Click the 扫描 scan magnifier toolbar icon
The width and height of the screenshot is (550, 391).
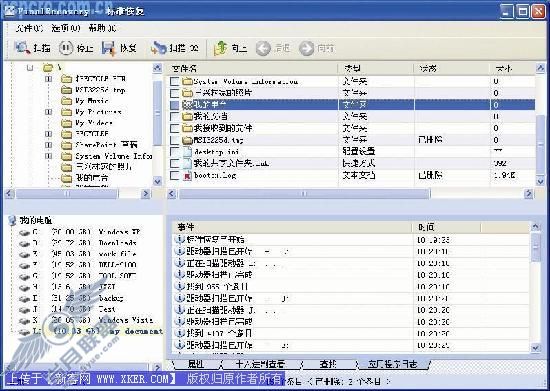click(x=22, y=48)
